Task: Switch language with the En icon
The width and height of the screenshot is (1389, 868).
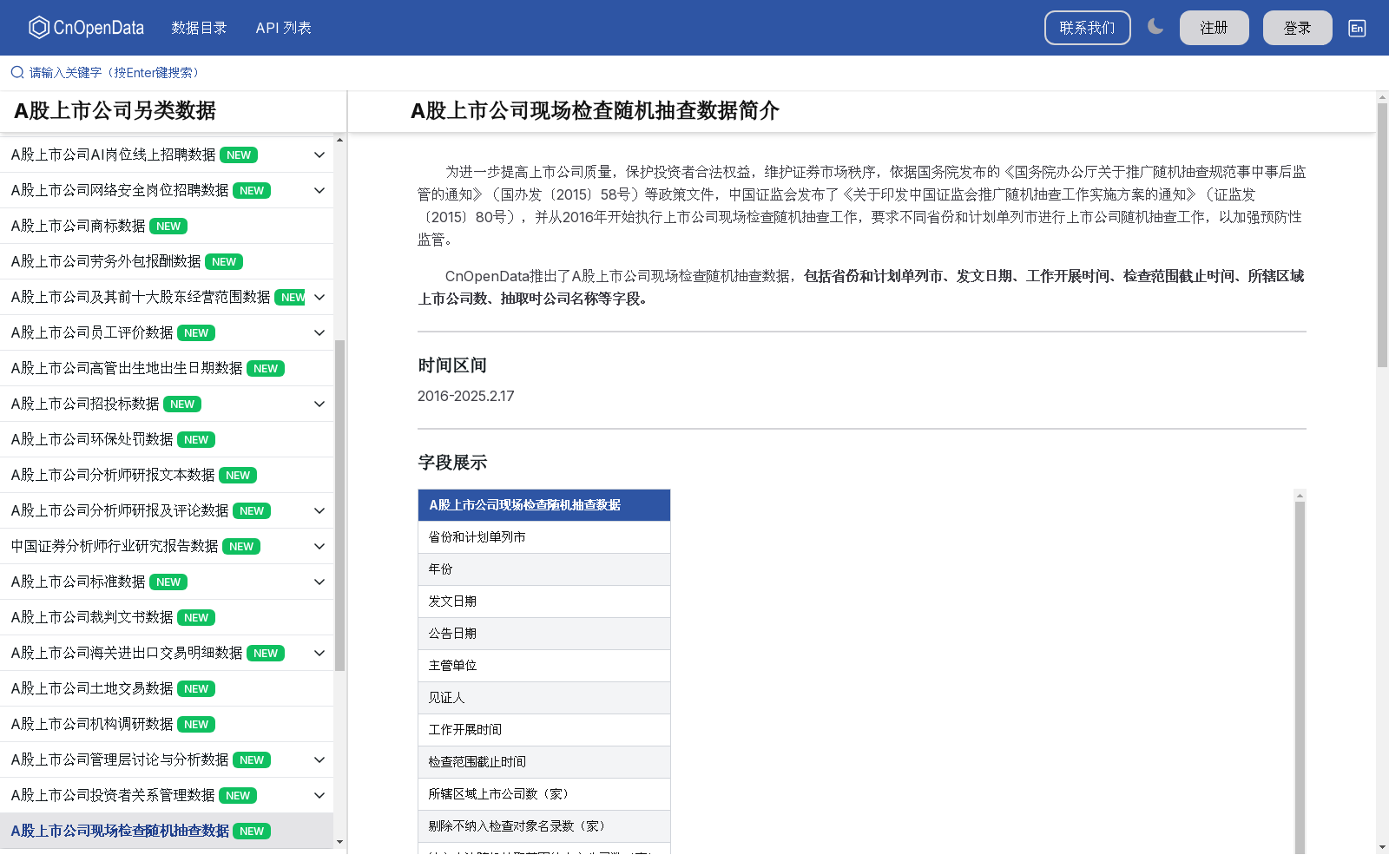Action: pos(1357,28)
